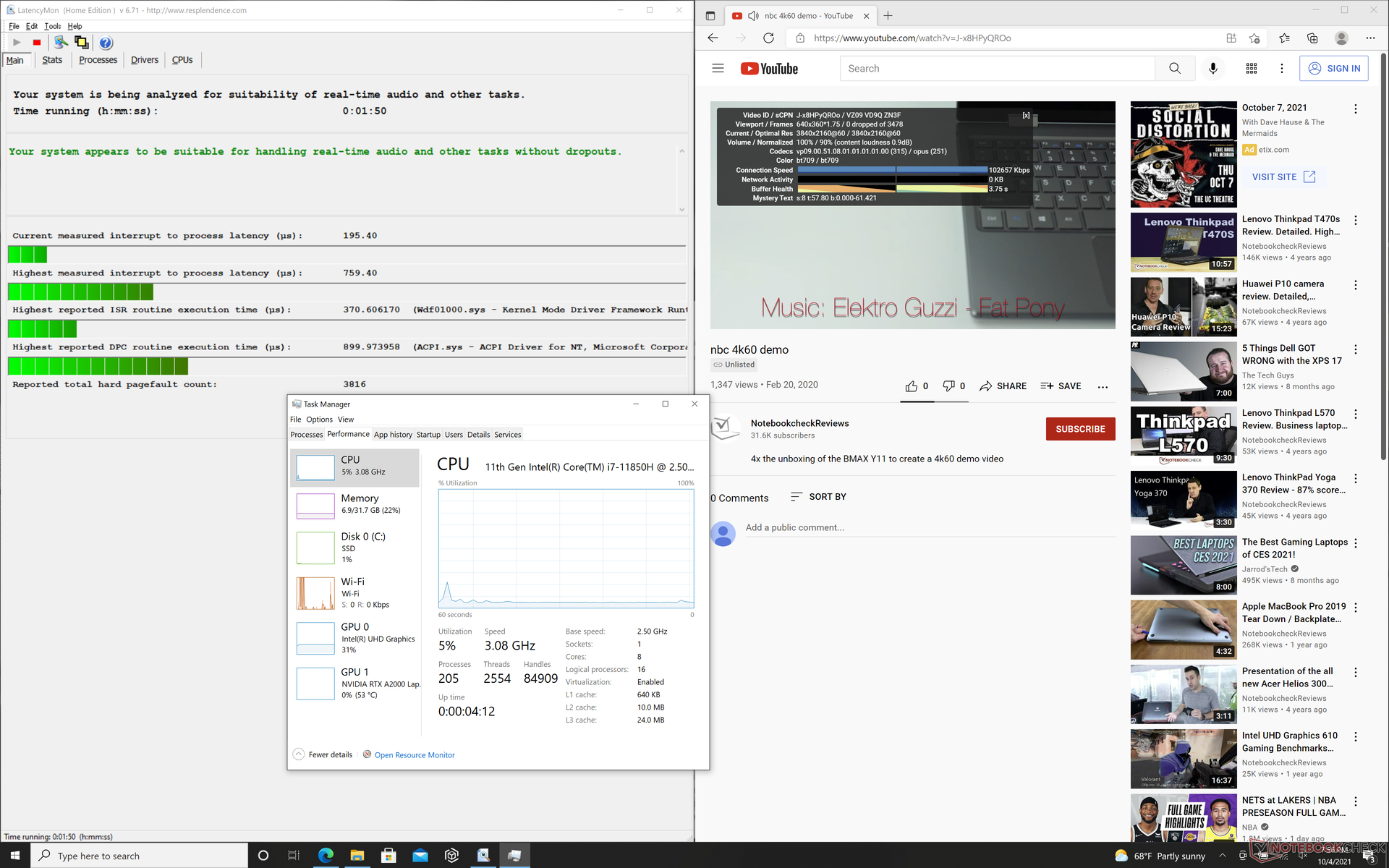Image resolution: width=1389 pixels, height=868 pixels.
Task: Switch to Task Manager App history tab
Action: click(x=393, y=435)
